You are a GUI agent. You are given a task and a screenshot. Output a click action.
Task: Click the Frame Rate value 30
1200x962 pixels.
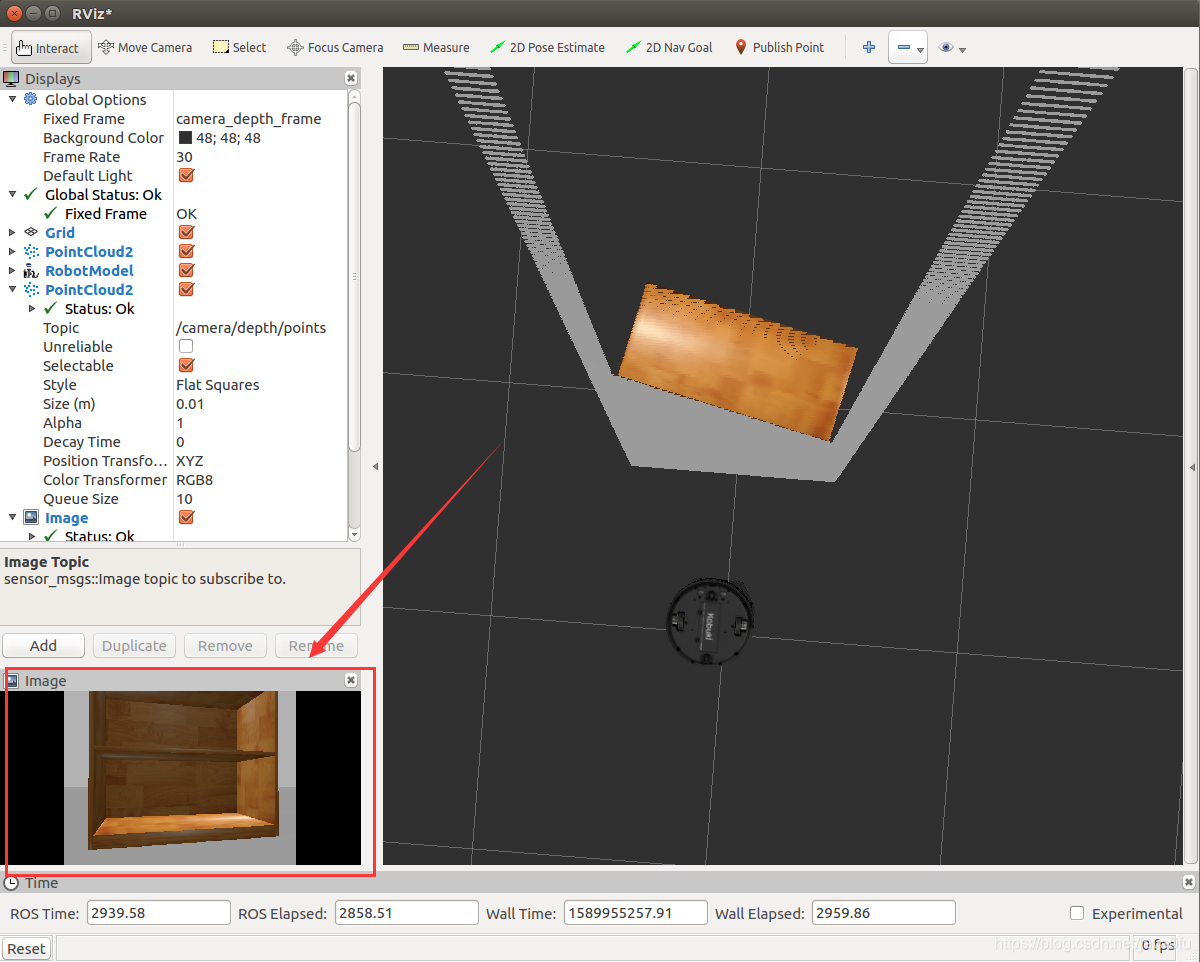(x=184, y=156)
